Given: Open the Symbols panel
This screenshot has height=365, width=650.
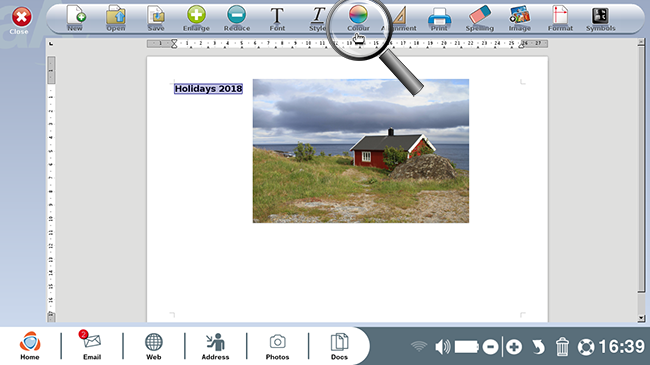Looking at the screenshot, I should (600, 19).
